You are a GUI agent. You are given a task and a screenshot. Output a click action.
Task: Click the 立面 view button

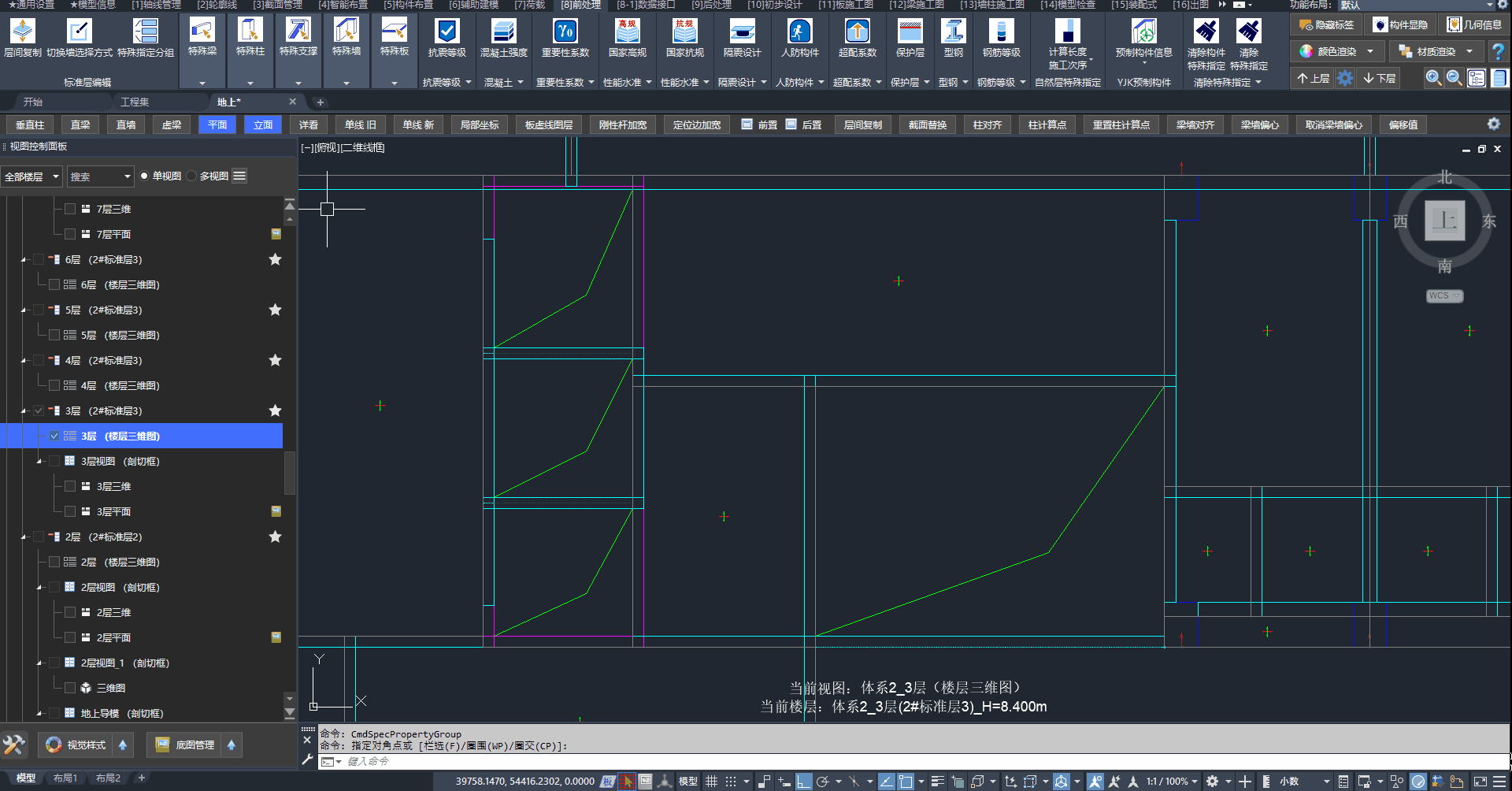click(263, 124)
